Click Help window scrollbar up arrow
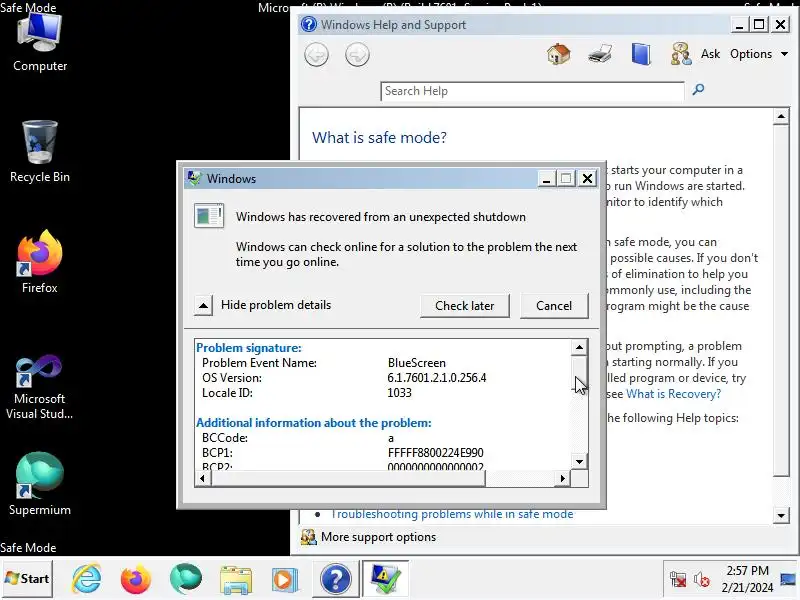 click(x=781, y=116)
